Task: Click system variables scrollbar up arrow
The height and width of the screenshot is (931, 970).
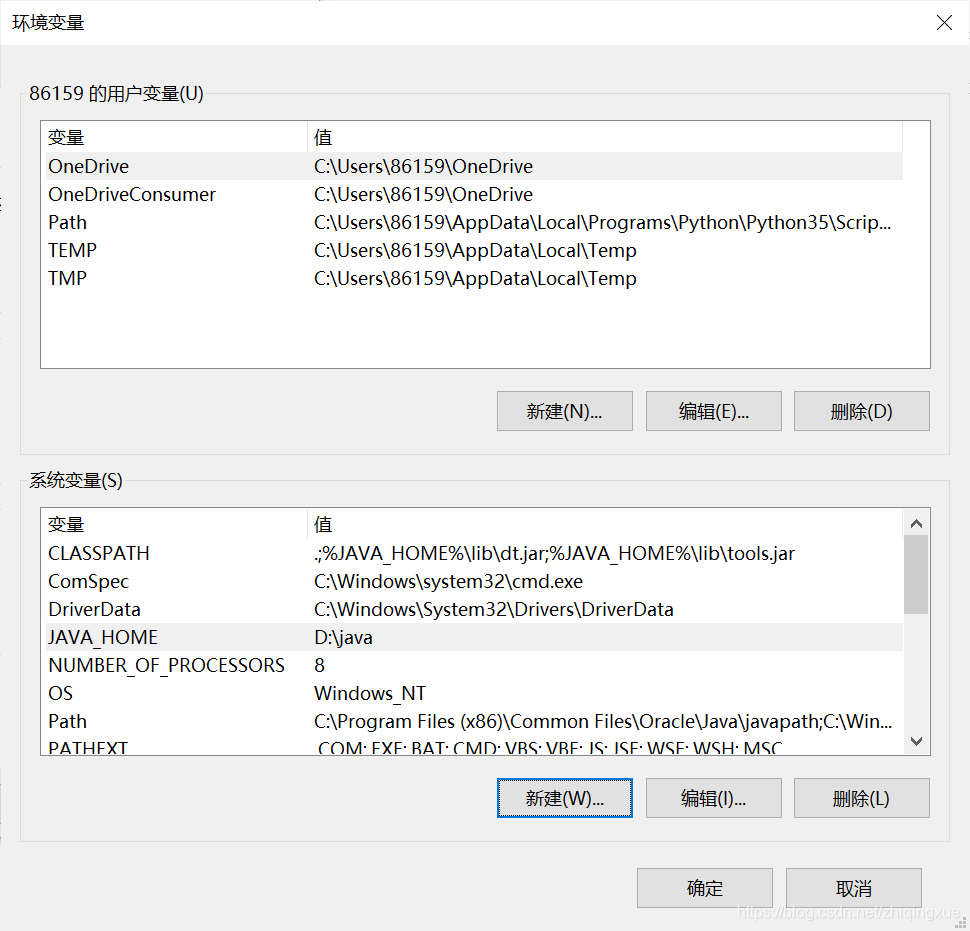Action: tap(917, 523)
